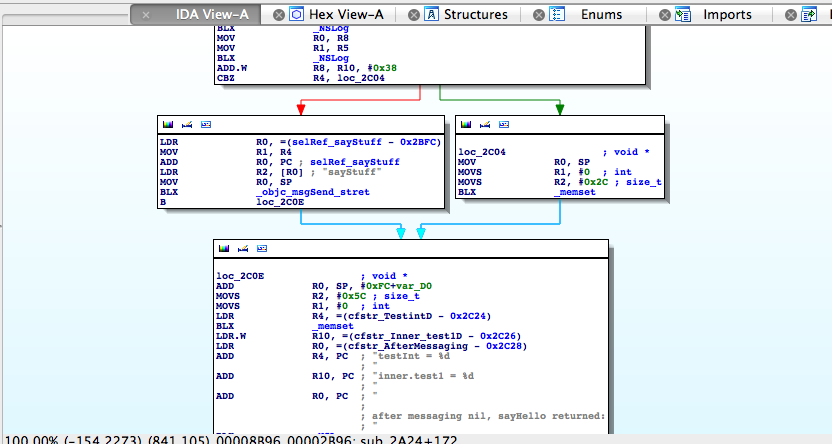Click group-nodes icon on the loc_2C04 block
832x444 pixels.
[x=504, y=125]
